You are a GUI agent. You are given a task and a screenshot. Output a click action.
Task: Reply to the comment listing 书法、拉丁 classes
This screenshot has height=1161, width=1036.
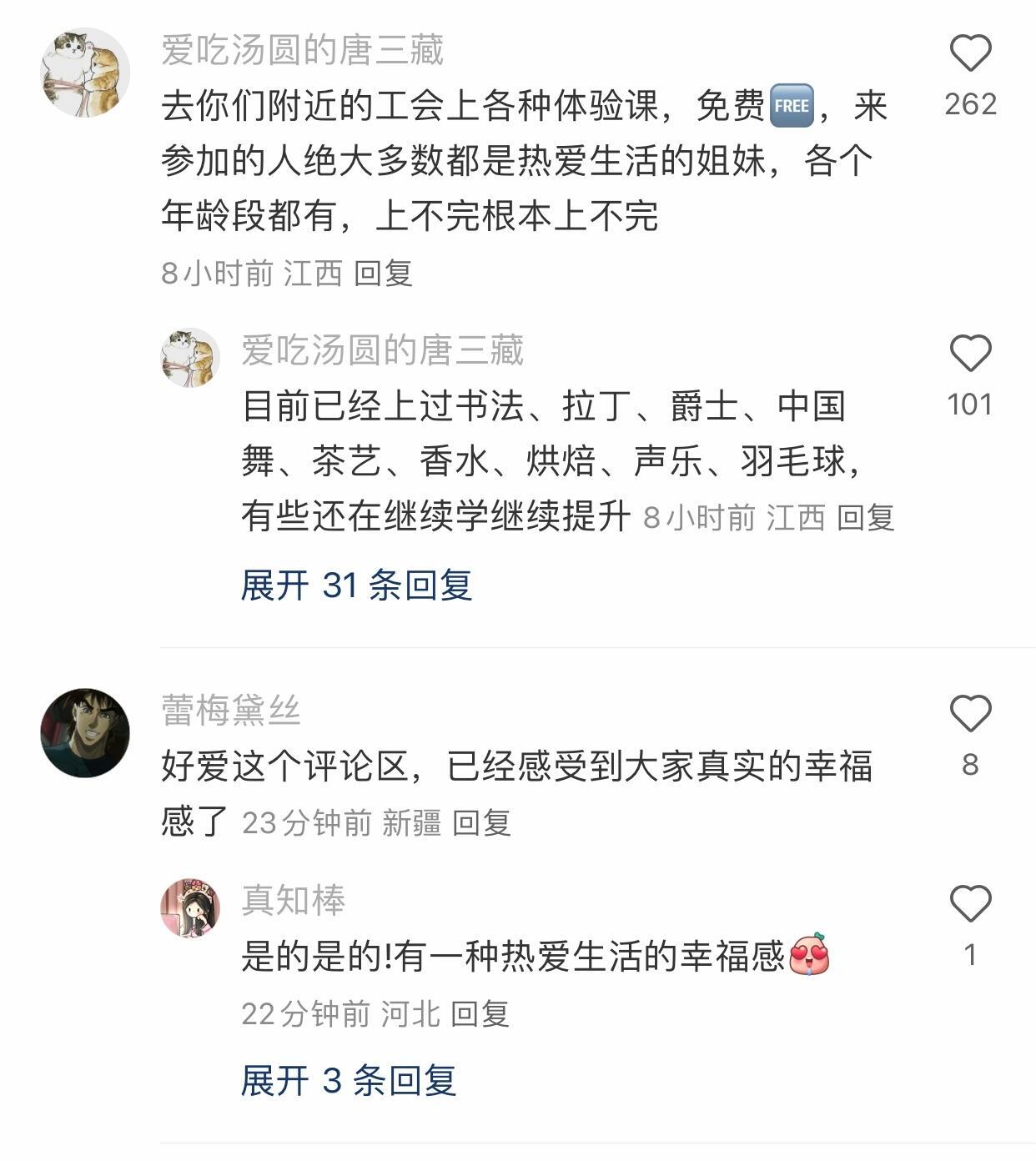[865, 518]
